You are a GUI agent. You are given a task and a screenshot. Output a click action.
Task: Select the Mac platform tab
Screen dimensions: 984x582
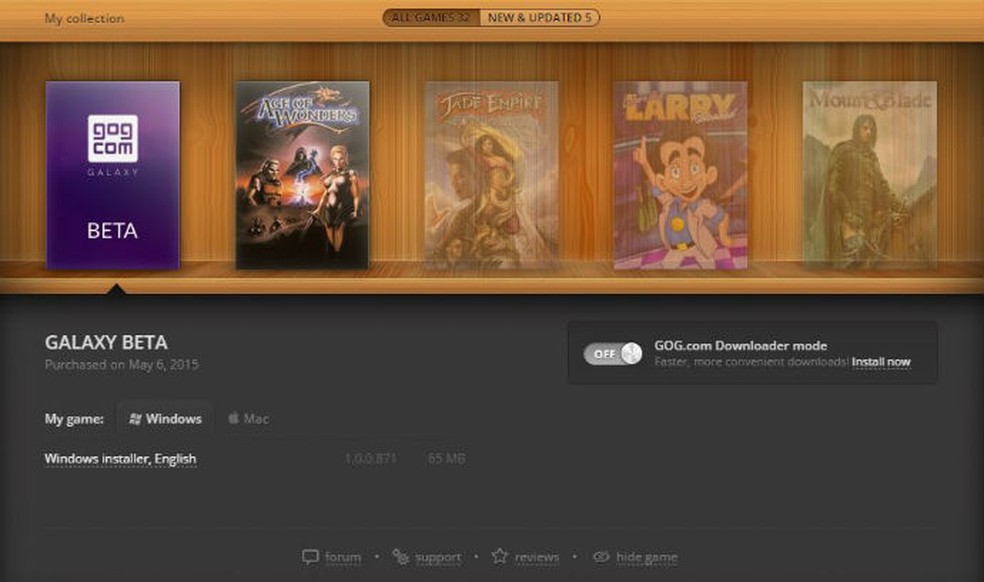click(x=249, y=419)
